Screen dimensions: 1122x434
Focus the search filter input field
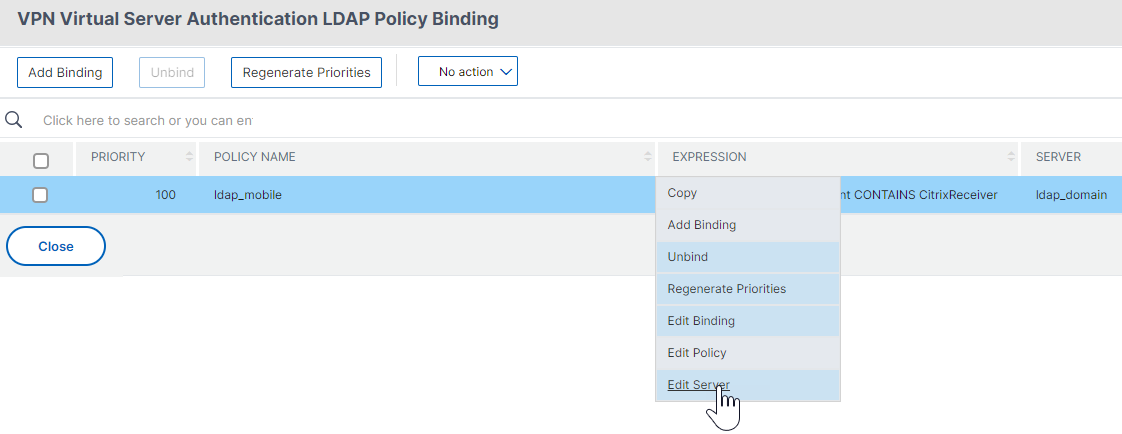[x=147, y=121]
